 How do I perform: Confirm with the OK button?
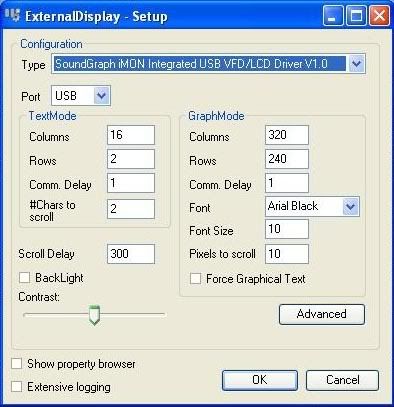click(260, 380)
